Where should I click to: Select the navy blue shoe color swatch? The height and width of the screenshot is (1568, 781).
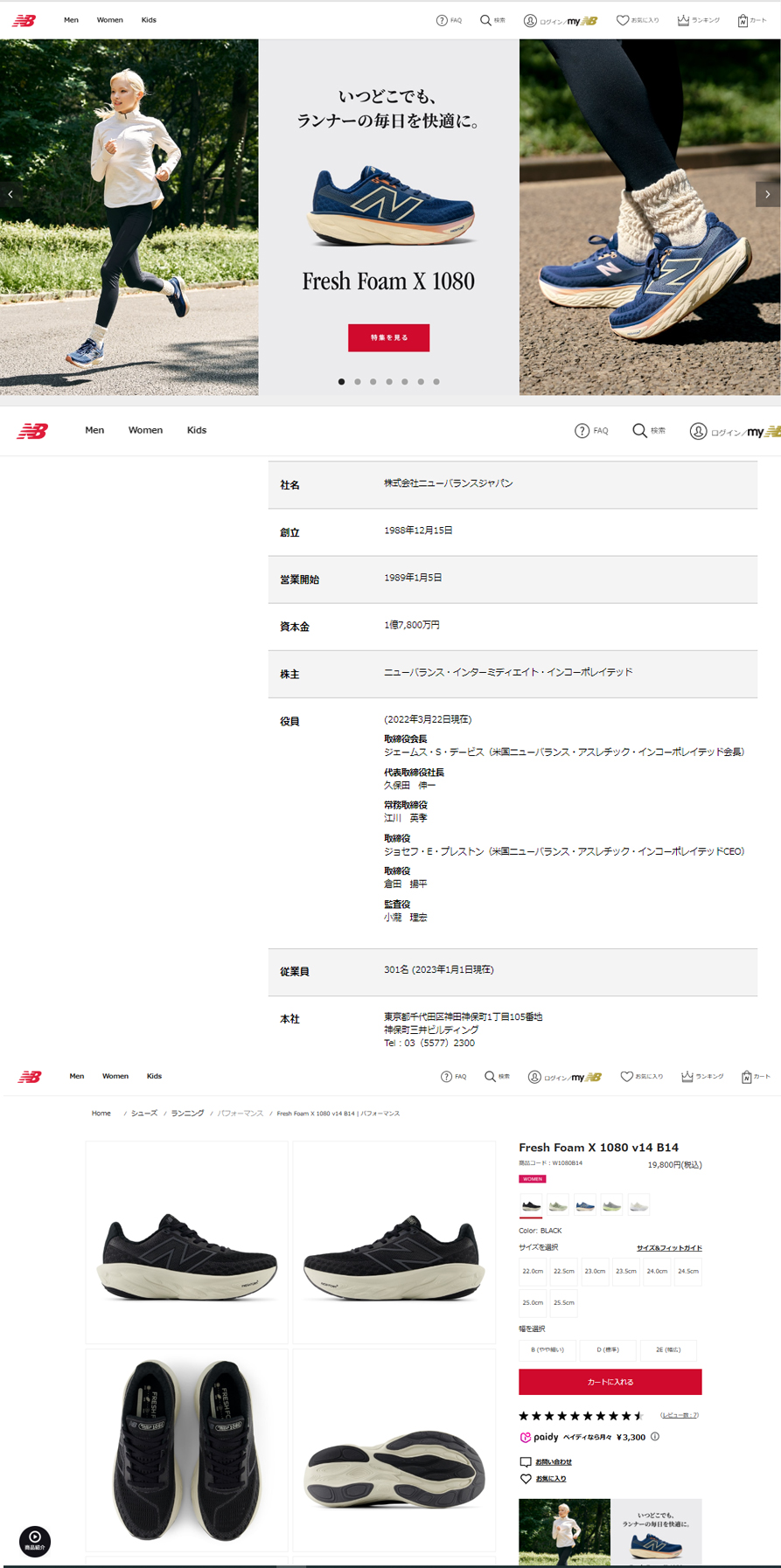pyautogui.click(x=585, y=1205)
